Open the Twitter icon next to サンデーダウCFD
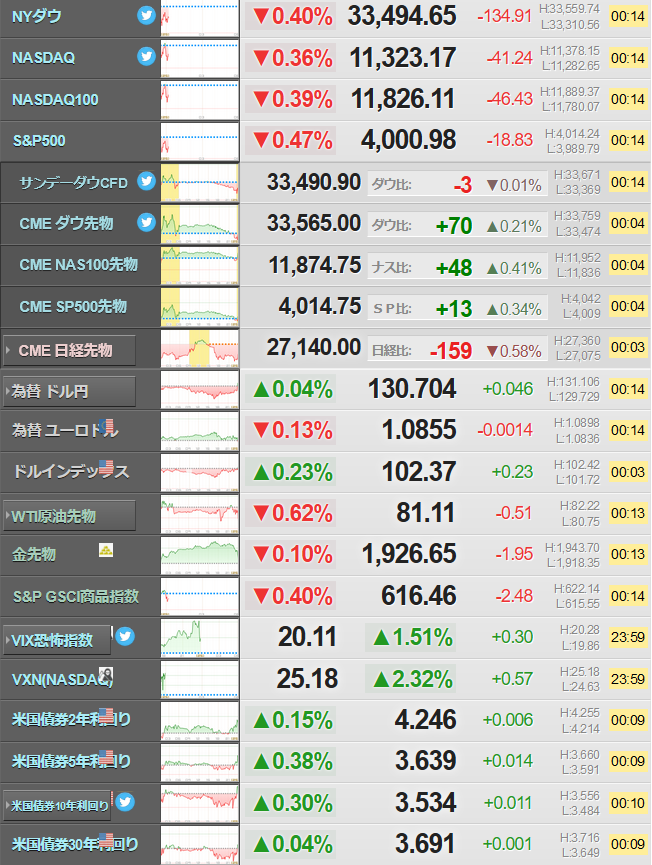The image size is (652, 865). (146, 181)
